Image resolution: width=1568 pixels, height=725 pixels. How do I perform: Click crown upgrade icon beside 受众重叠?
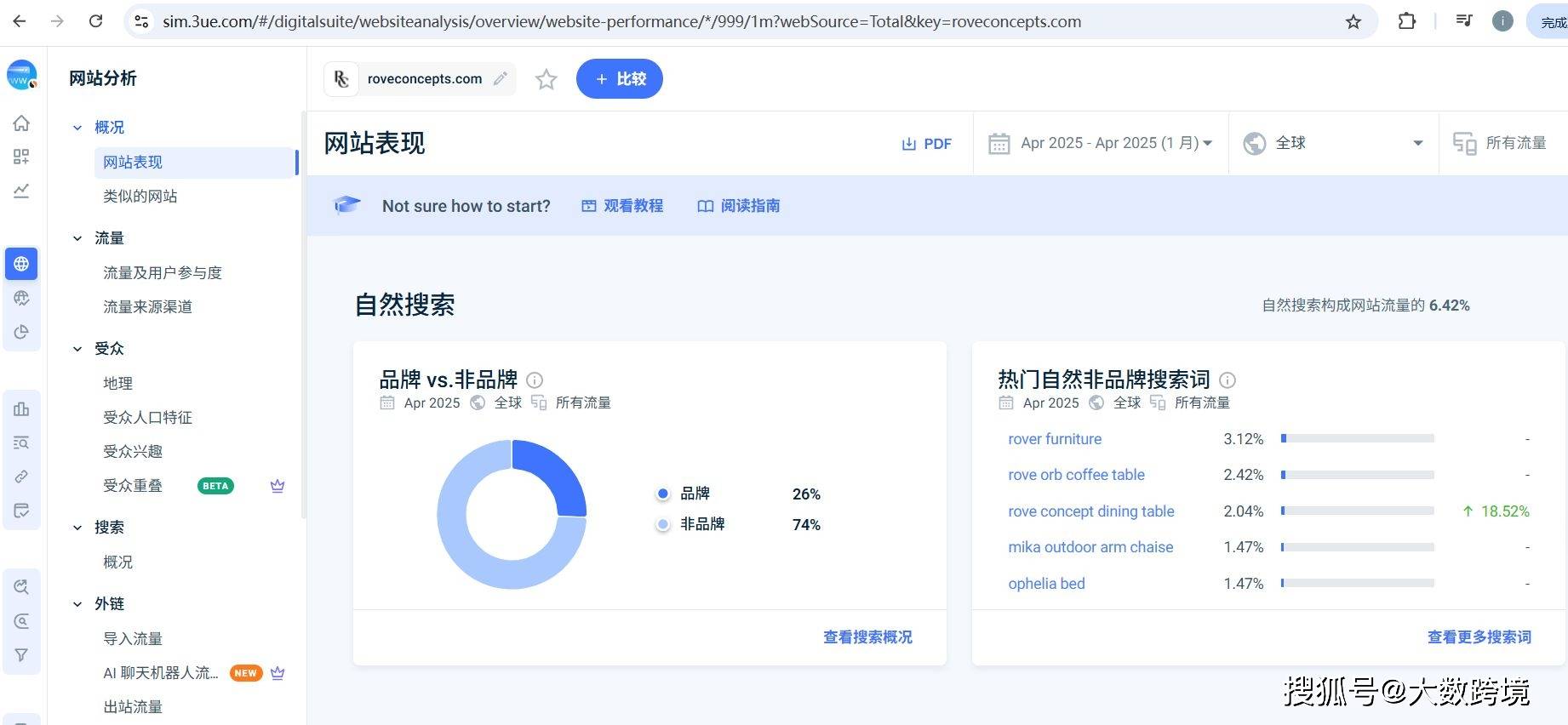click(278, 486)
